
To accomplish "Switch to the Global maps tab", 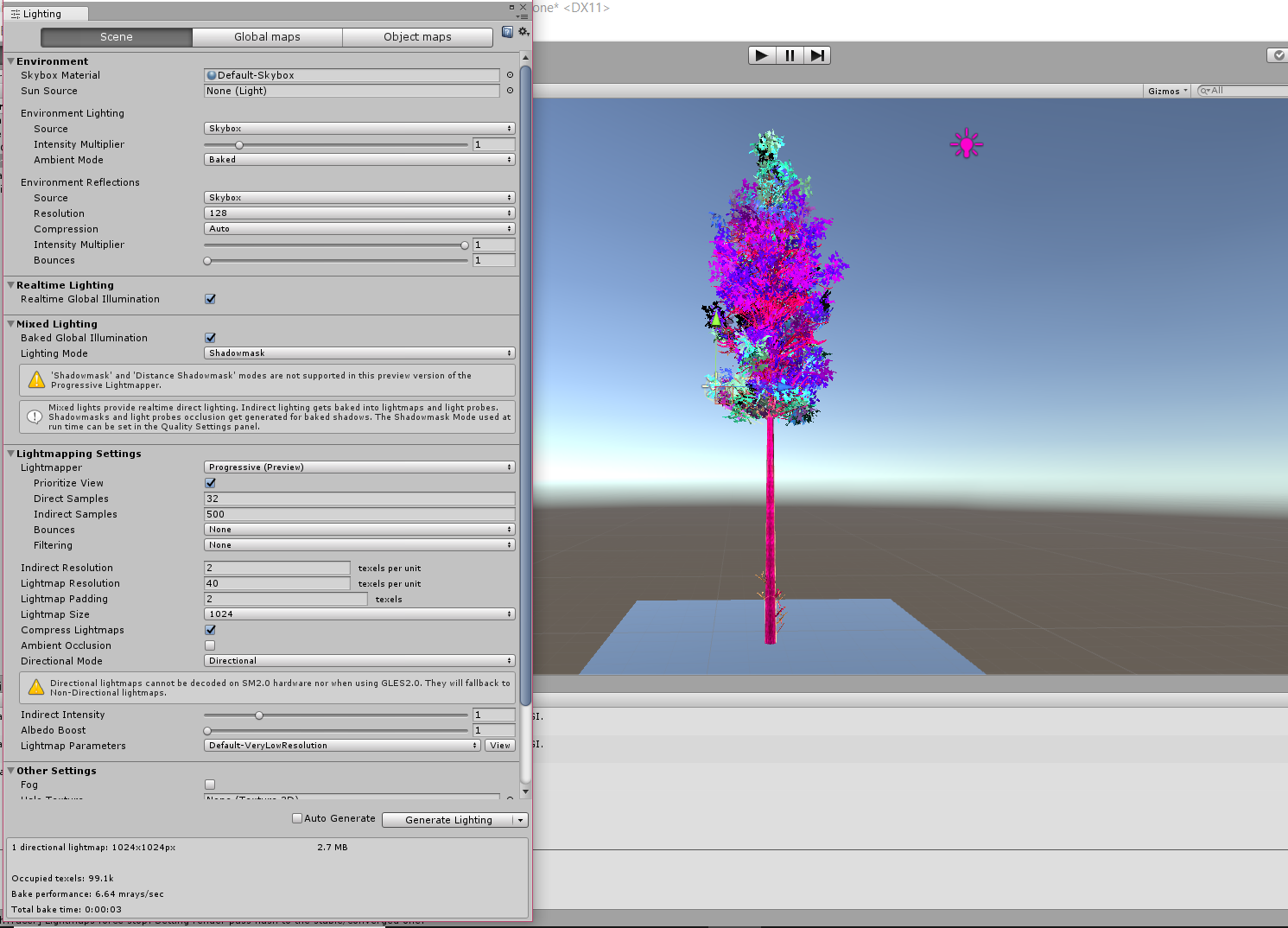I will coord(267,36).
